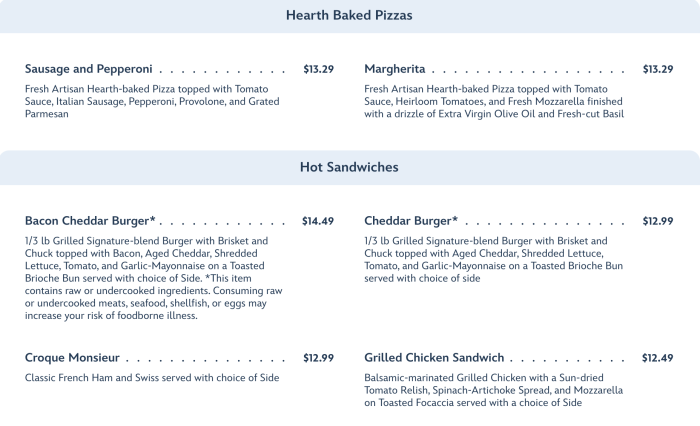
Task: Select the Croque Monsieur item name
Action: pyautogui.click(x=72, y=357)
